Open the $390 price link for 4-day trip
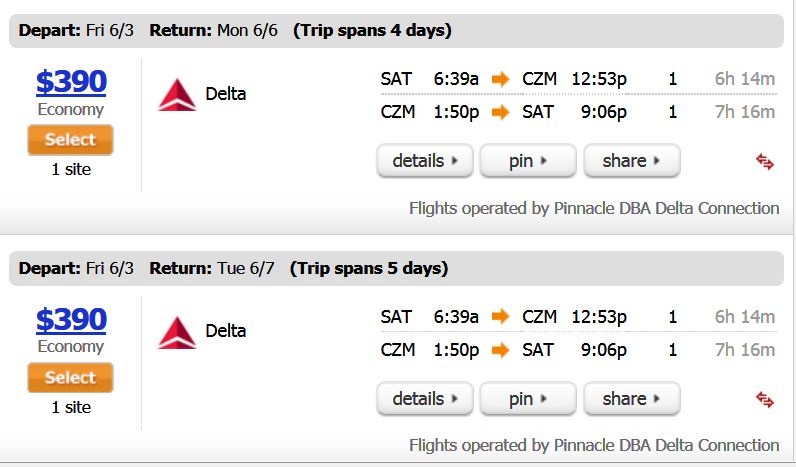 (71, 81)
